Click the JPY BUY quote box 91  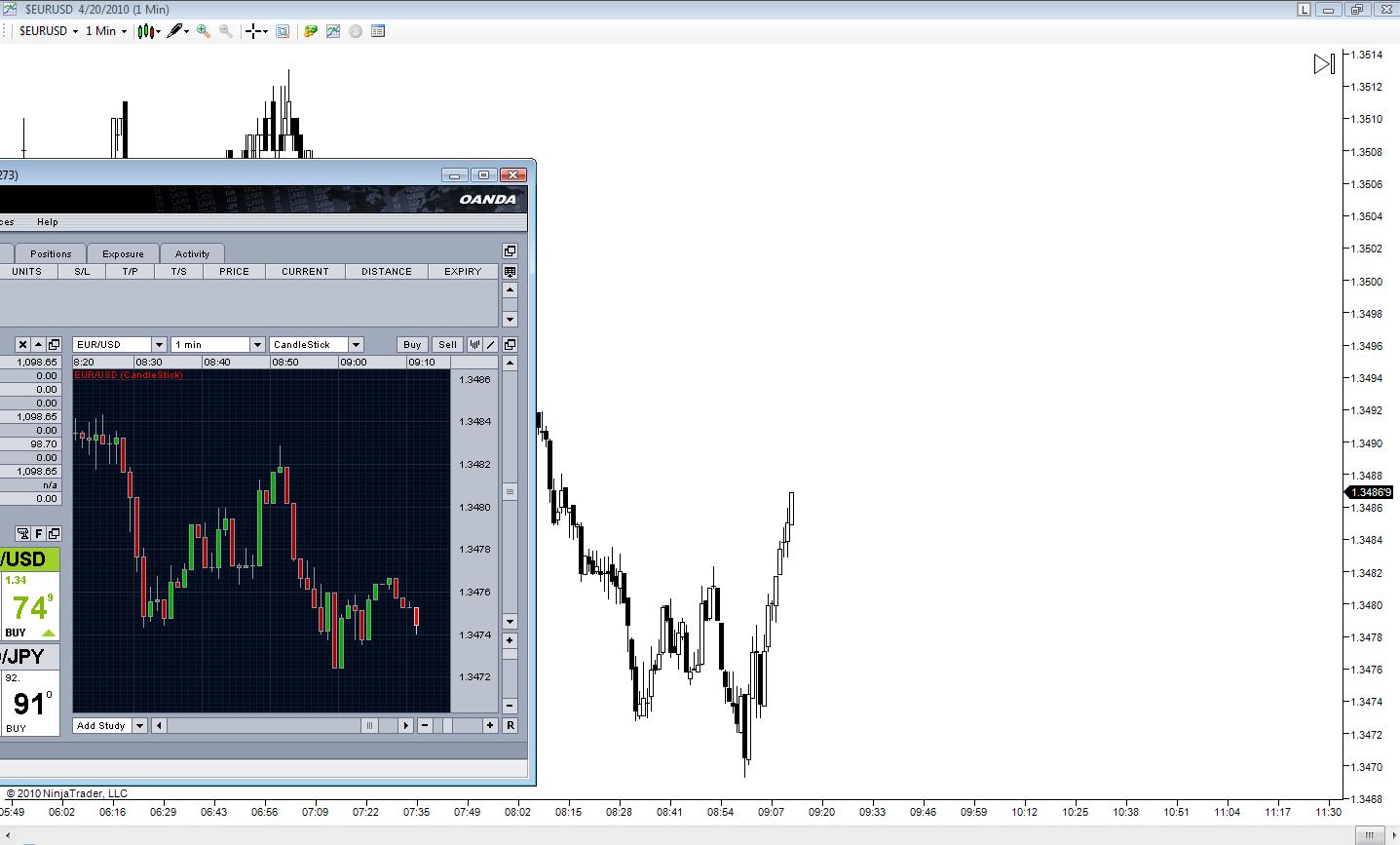point(29,702)
